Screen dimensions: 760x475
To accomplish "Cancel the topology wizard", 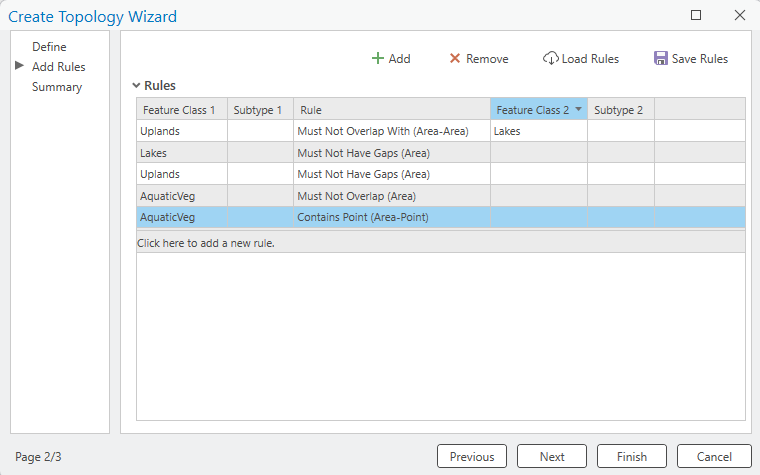I will [714, 456].
